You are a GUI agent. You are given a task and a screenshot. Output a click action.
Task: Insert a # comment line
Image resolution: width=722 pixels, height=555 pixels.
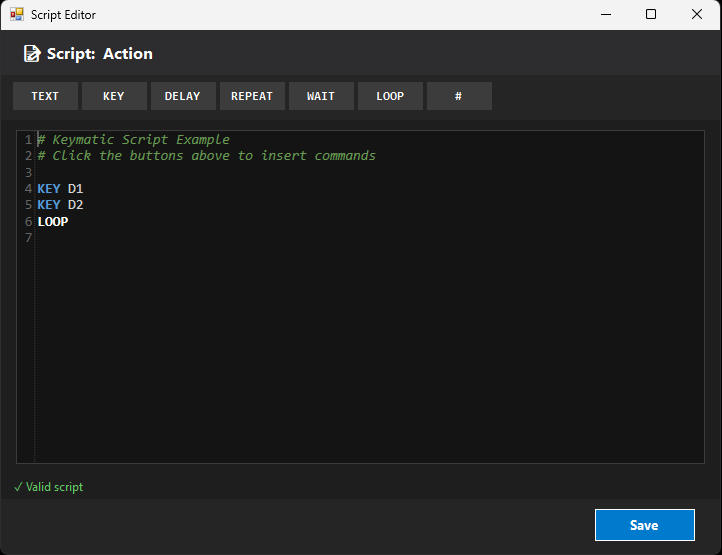(459, 96)
